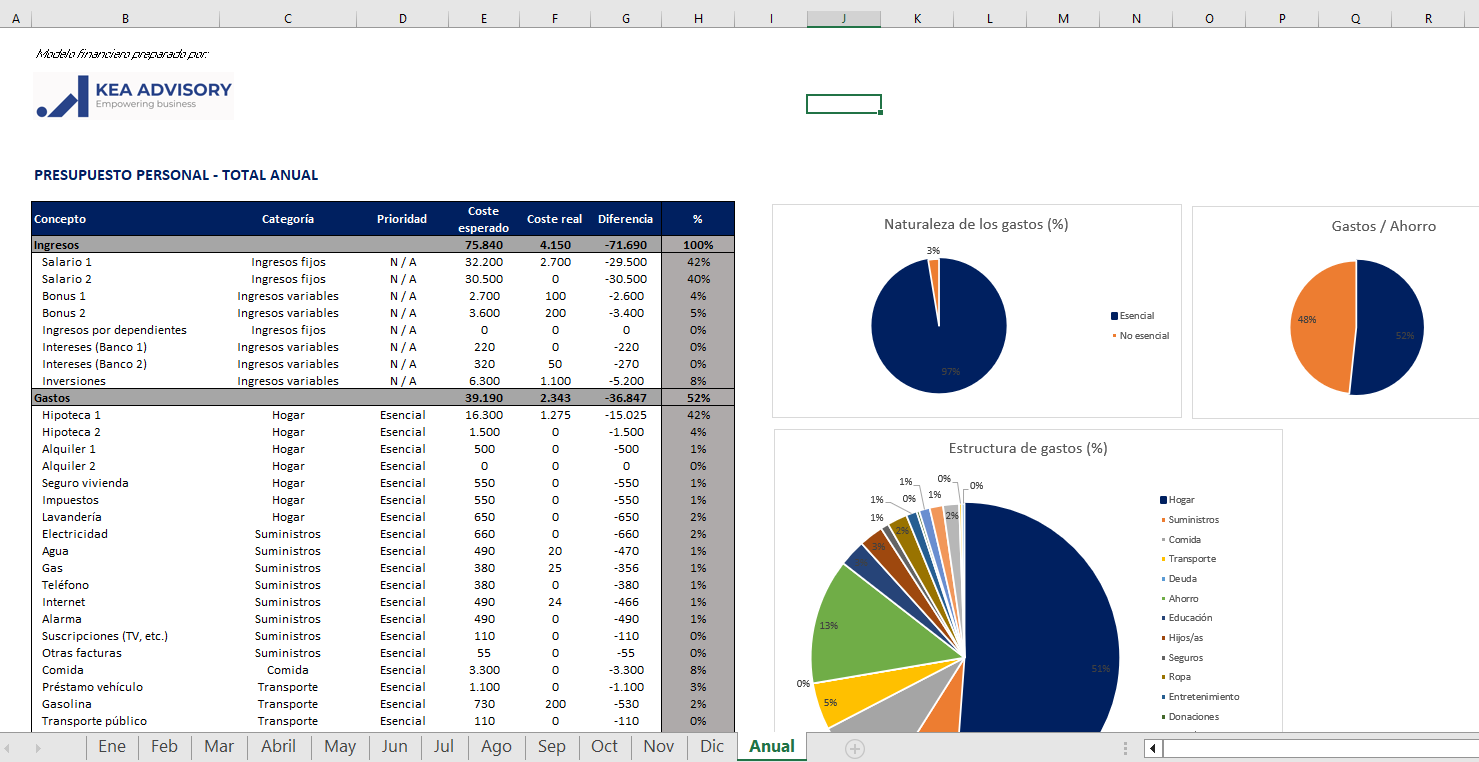Viewport: 1479px width, 762px height.
Task: Click the horizontal scrollbar left arrow
Action: [1153, 748]
